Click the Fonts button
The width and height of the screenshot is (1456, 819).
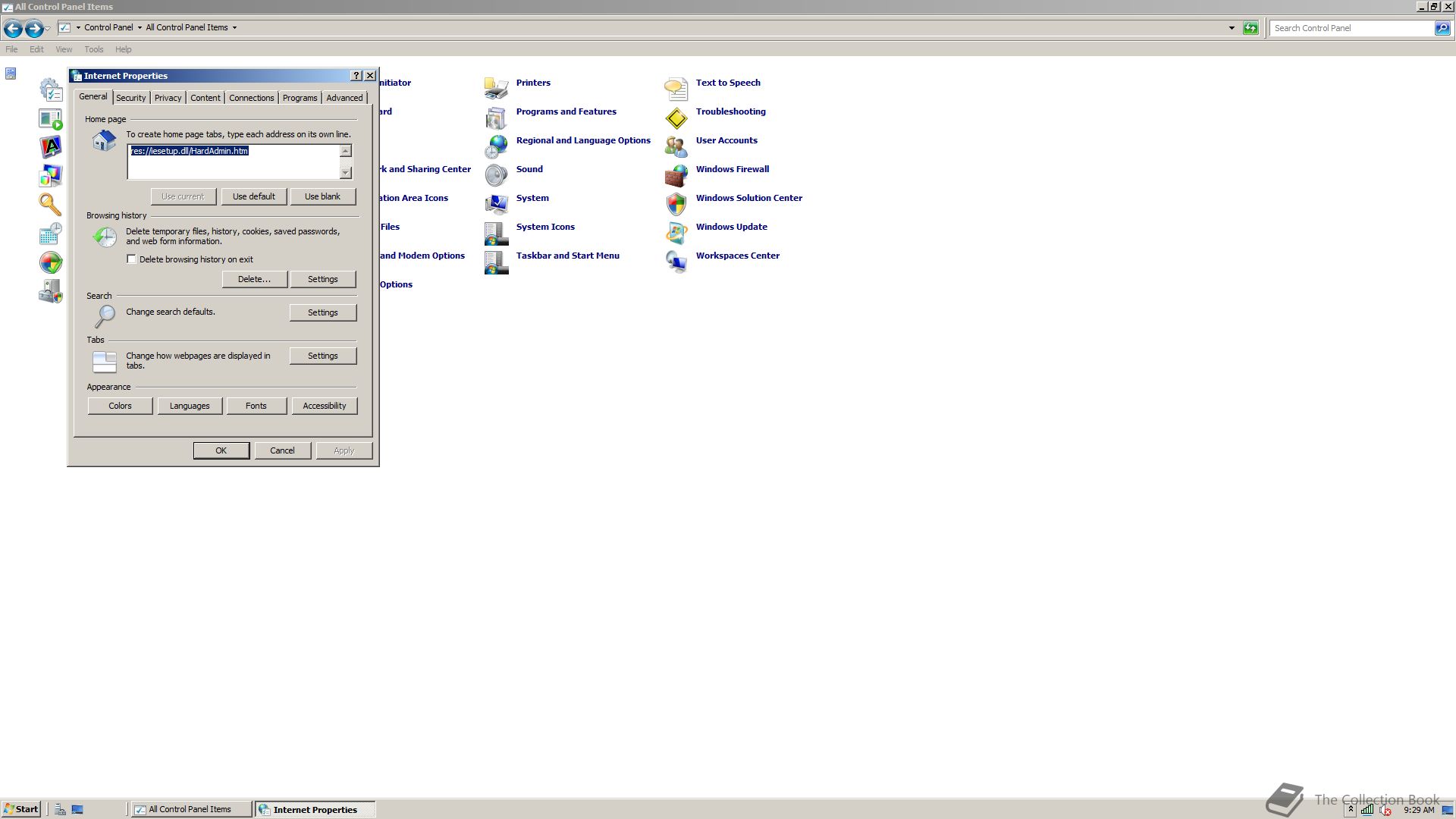[256, 406]
